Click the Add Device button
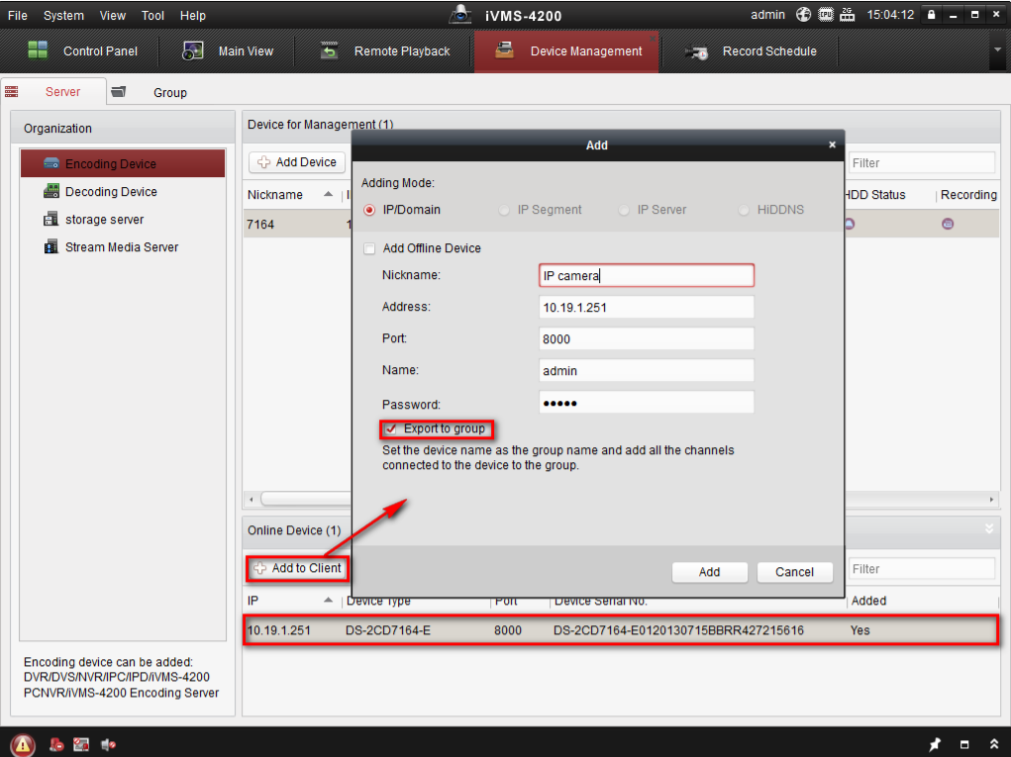This screenshot has width=1011, height=757. pos(297,162)
